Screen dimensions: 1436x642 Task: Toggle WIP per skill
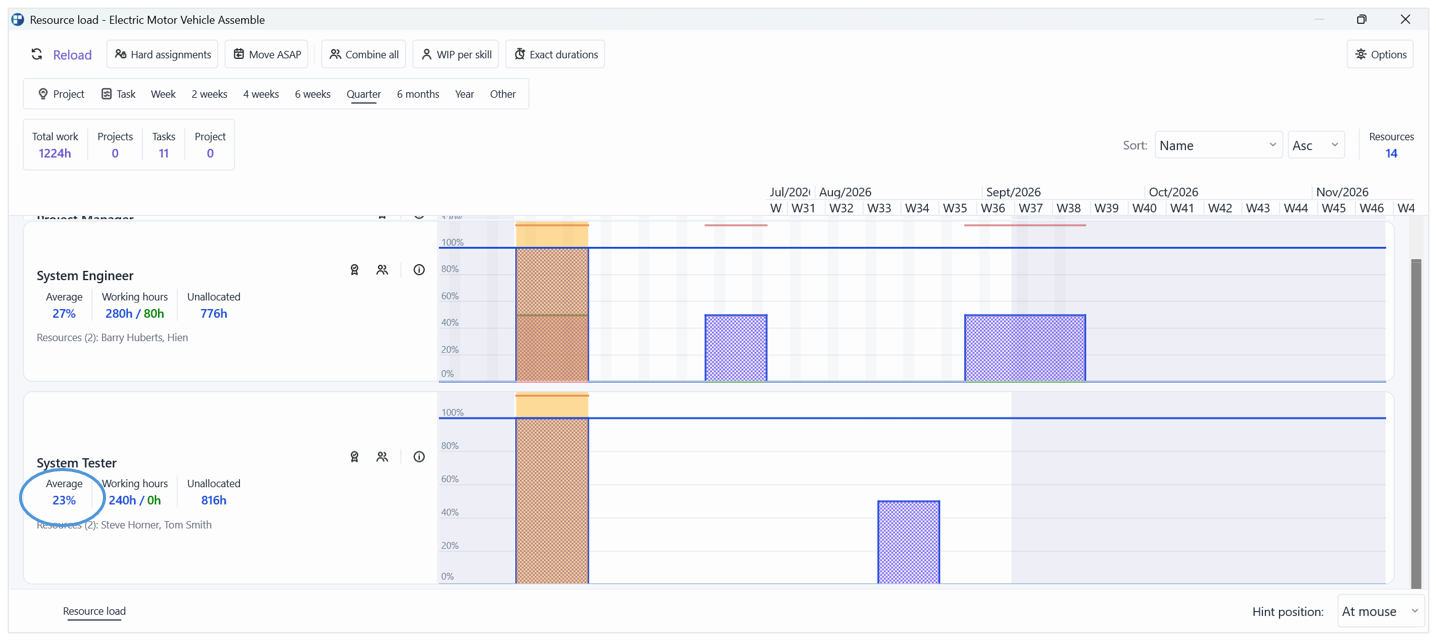[456, 55]
